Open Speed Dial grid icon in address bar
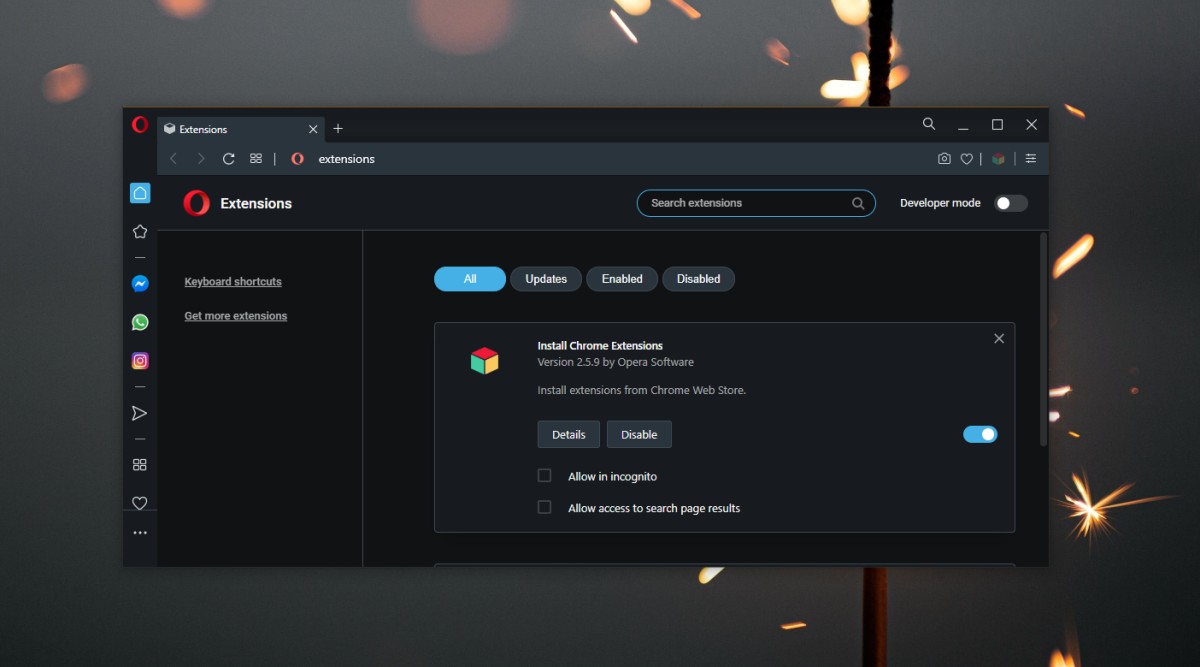1200x667 pixels. pos(256,158)
